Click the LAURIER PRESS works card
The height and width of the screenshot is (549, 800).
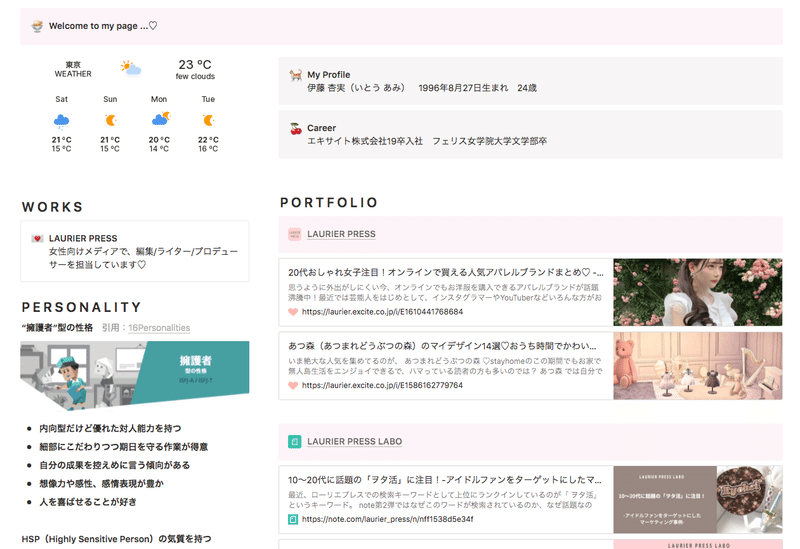click(x=135, y=251)
